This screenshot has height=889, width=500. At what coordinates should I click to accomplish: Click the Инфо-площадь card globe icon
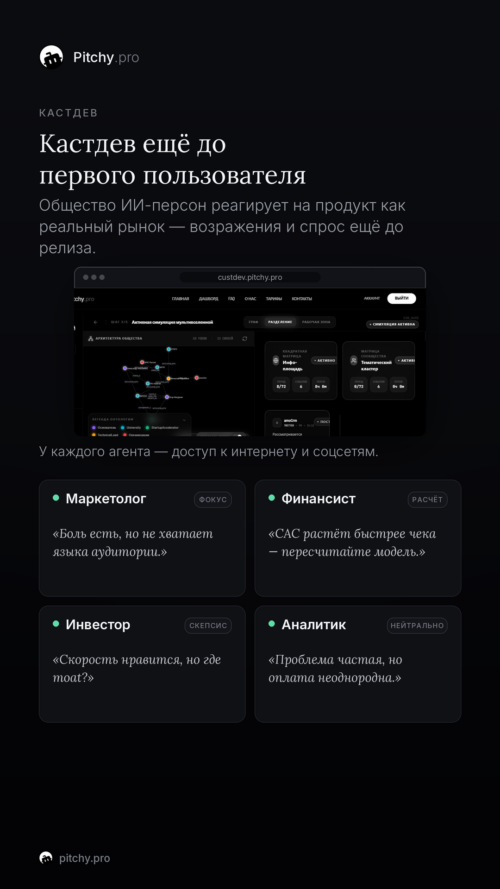pyautogui.click(x=276, y=361)
